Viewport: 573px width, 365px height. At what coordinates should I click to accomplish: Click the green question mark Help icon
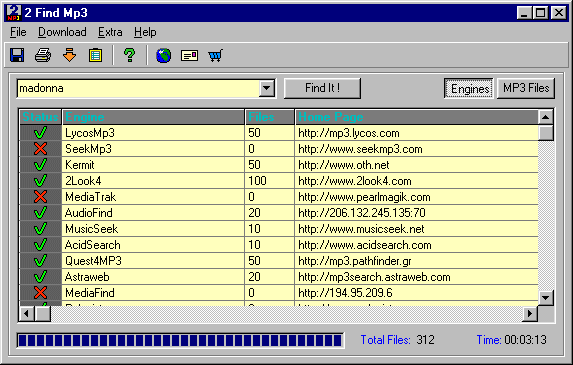point(129,56)
